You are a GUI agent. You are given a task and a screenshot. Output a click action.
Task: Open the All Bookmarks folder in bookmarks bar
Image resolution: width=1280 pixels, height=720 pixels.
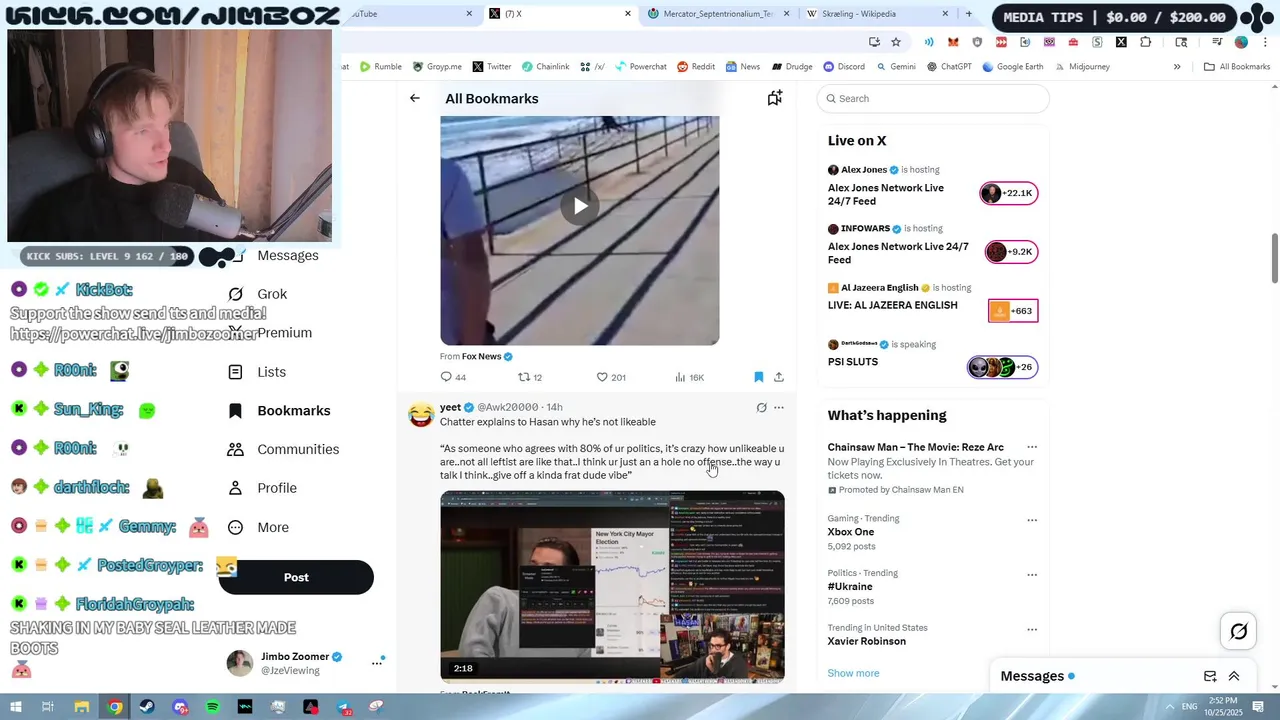pos(1237,67)
